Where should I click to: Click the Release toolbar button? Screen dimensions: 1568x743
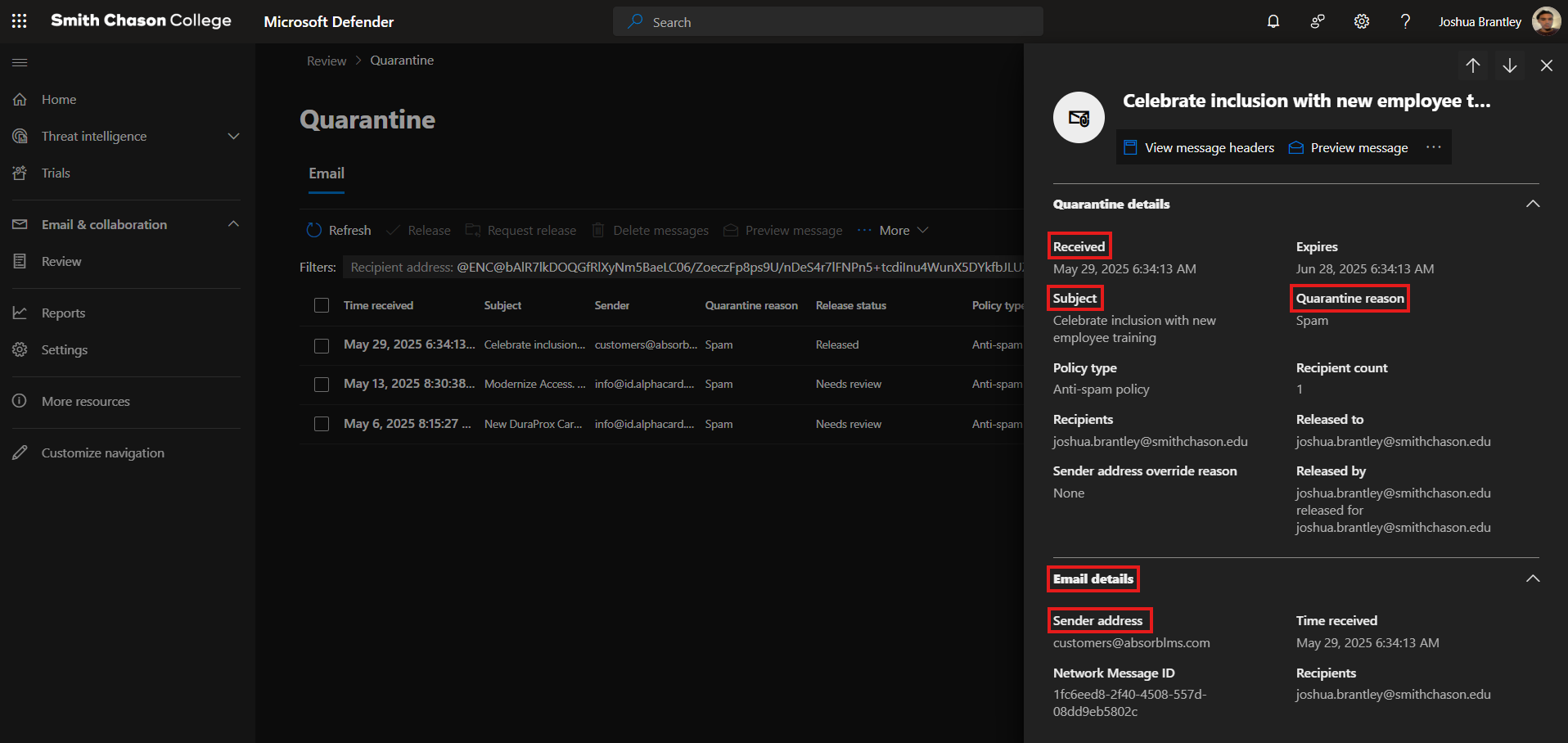419,231
